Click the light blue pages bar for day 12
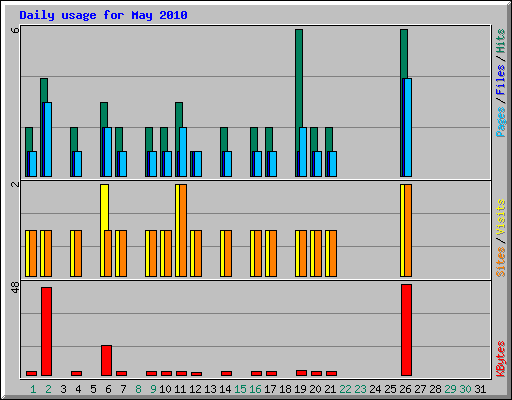Screen dimensions: 512x400 coord(198,164)
